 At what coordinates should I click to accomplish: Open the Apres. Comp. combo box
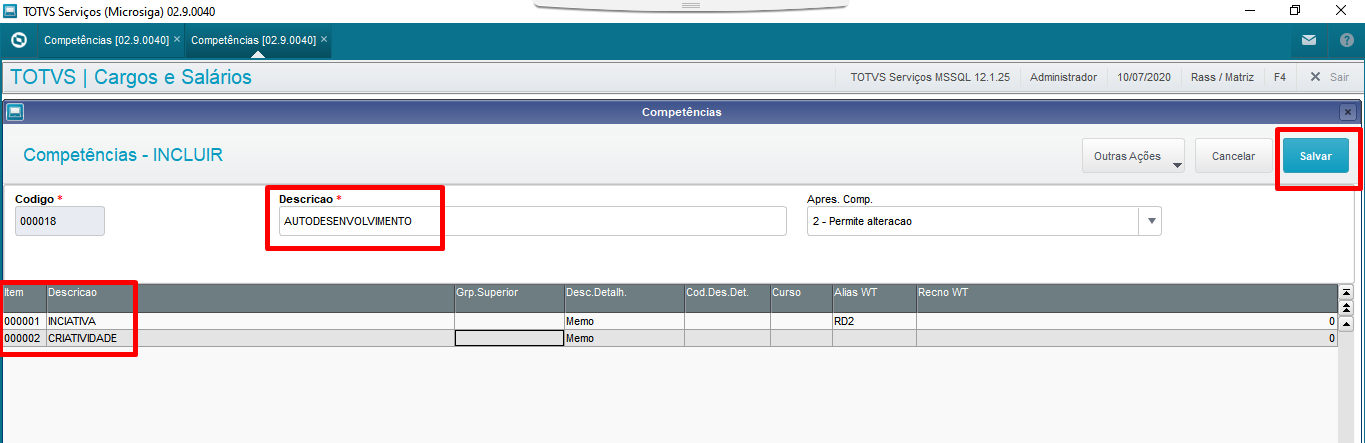click(984, 221)
